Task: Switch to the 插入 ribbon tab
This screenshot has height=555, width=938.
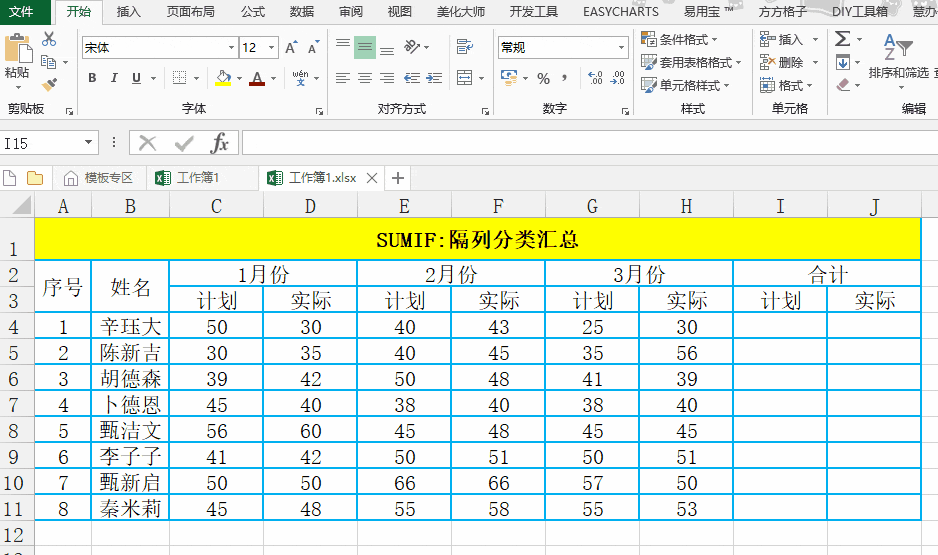Action: click(128, 12)
